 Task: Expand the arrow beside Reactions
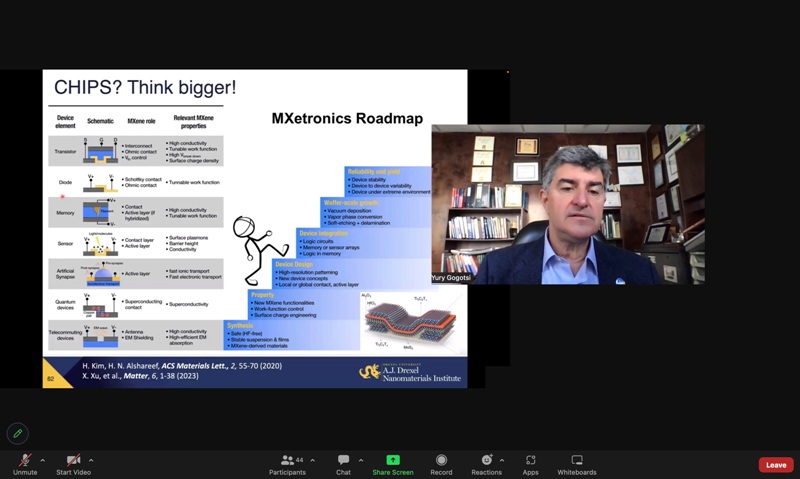pyautogui.click(x=502, y=460)
